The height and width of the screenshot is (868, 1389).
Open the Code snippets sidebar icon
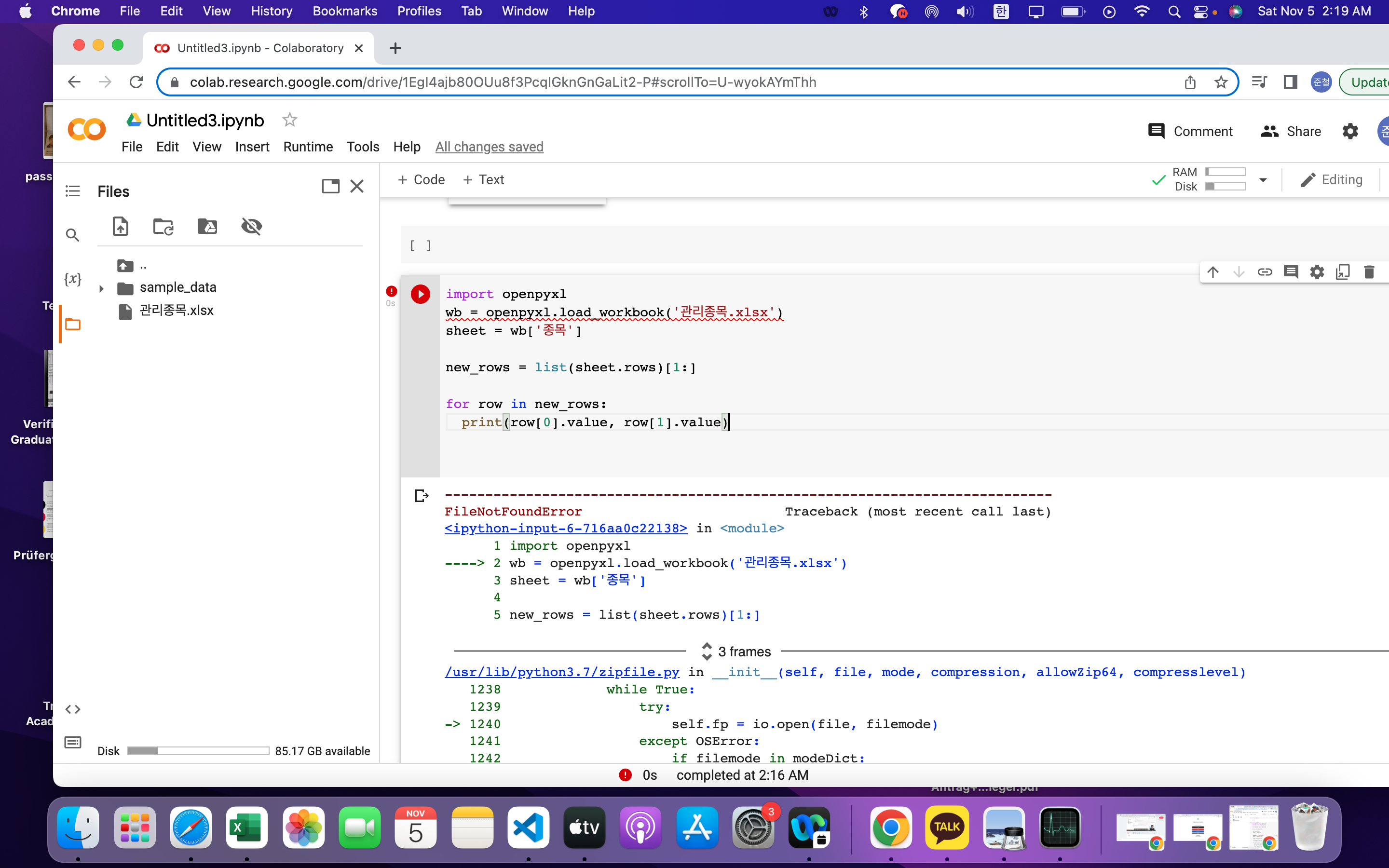(72, 709)
